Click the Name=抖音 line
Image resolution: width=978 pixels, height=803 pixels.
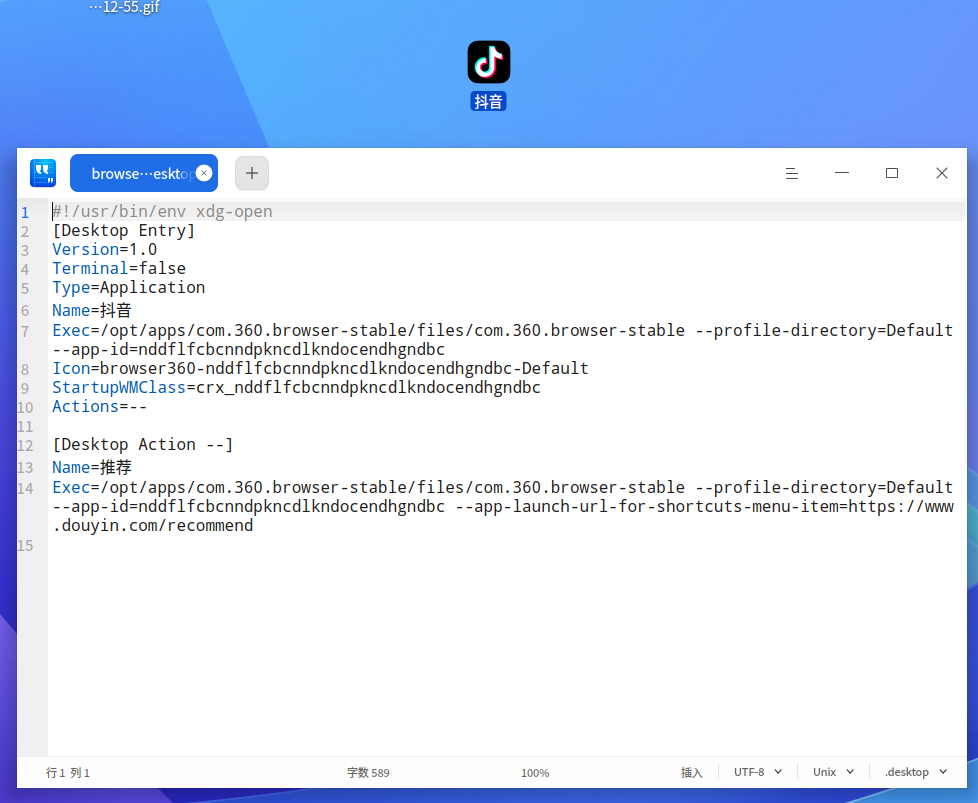(92, 310)
